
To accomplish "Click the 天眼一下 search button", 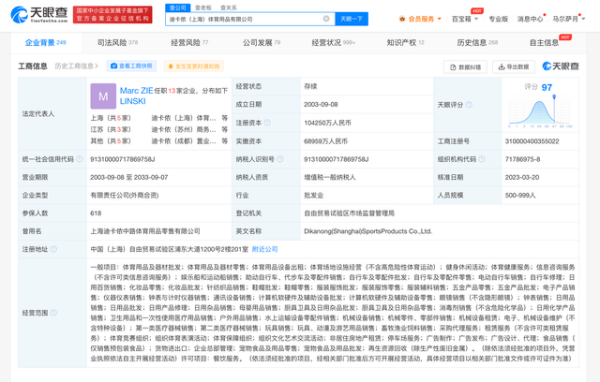I will [x=351, y=19].
